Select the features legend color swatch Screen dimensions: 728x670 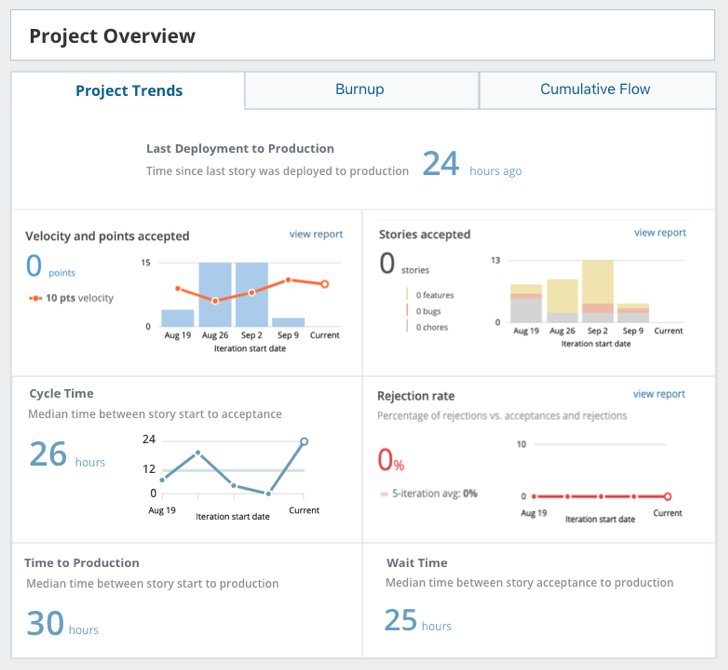click(x=408, y=295)
